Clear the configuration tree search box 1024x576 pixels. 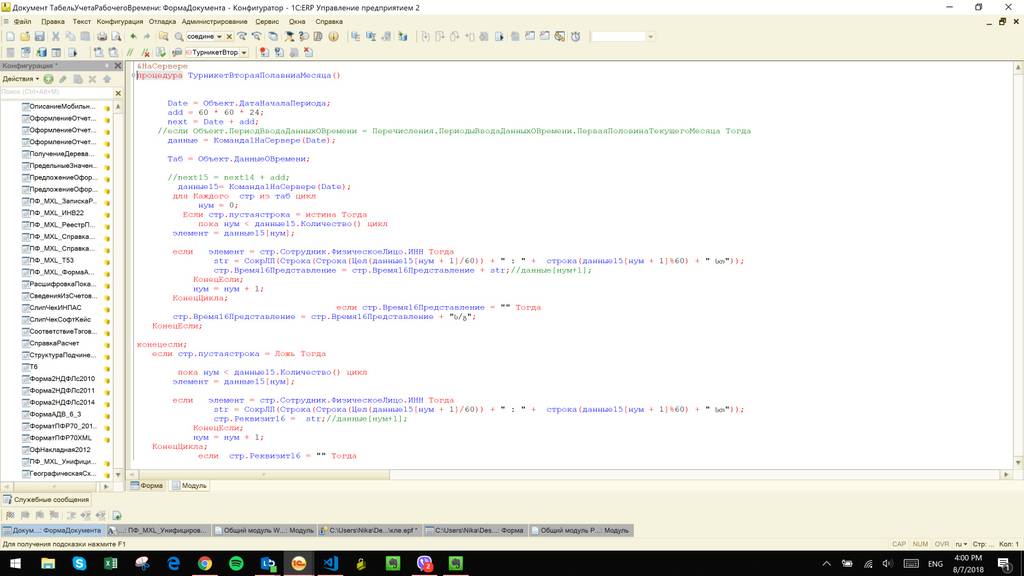click(118, 93)
